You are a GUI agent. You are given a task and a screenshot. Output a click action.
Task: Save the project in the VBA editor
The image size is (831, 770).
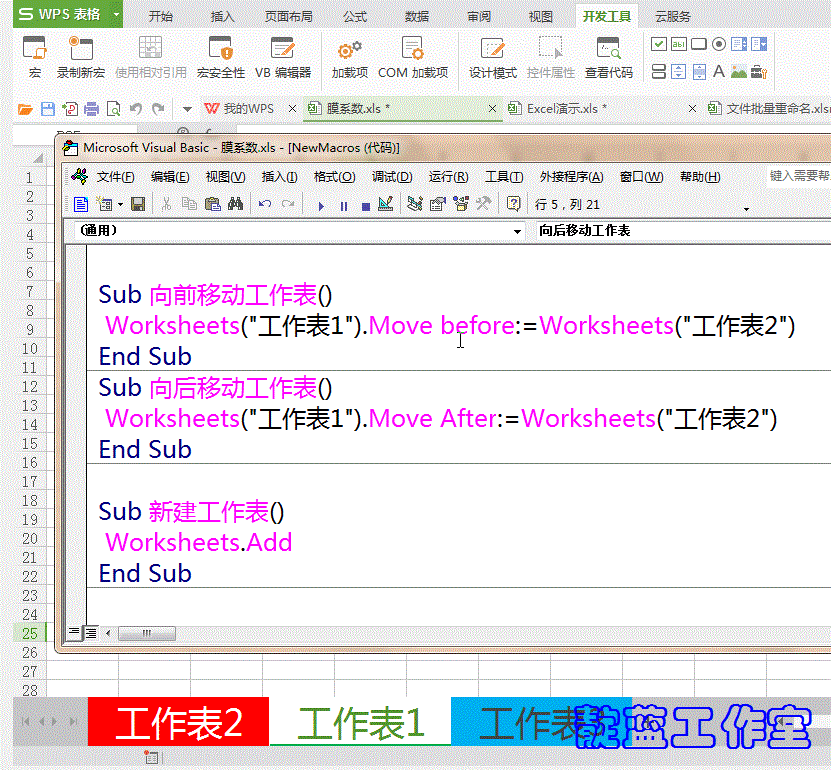(136, 204)
